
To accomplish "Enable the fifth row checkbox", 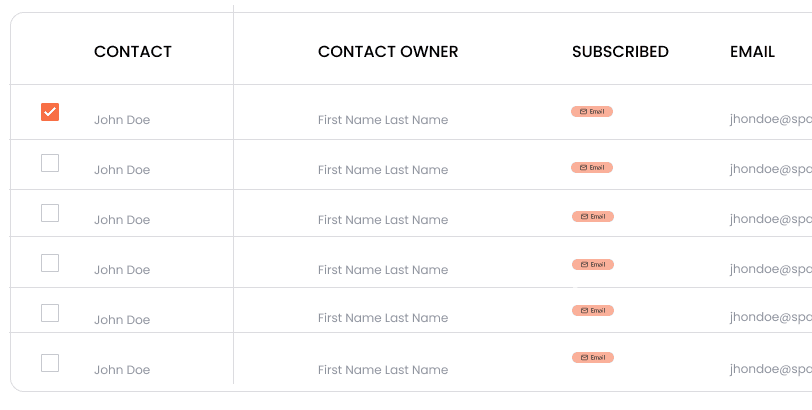I will 50,313.
